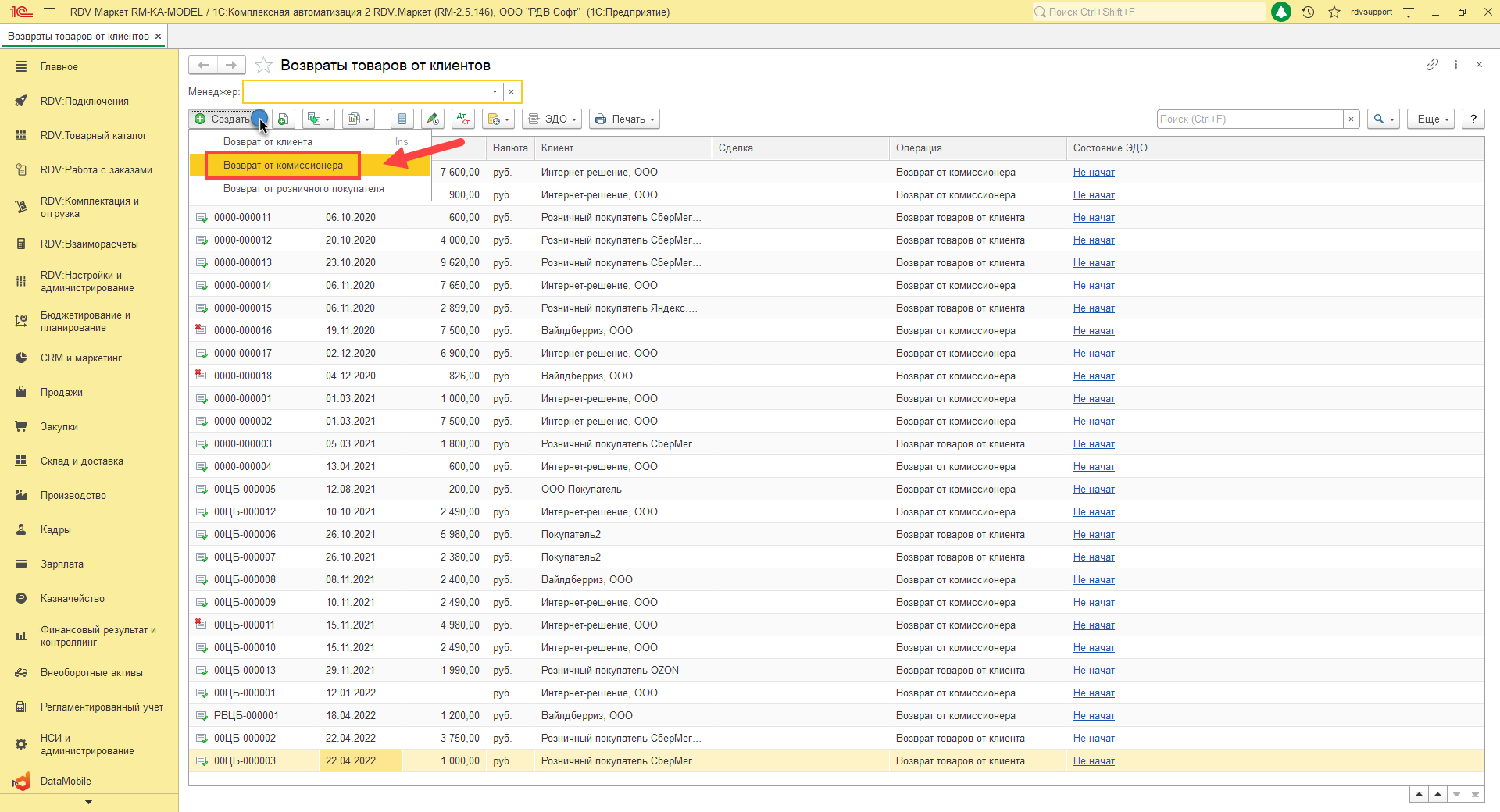Open the help question mark button
Viewport: 1500px width, 812px height.
1473,119
